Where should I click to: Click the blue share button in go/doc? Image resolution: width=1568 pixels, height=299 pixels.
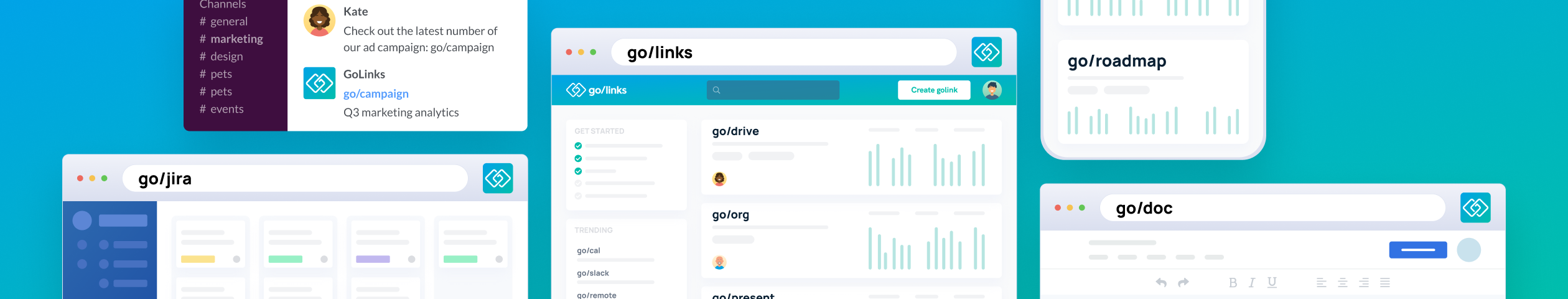pyautogui.click(x=1418, y=250)
